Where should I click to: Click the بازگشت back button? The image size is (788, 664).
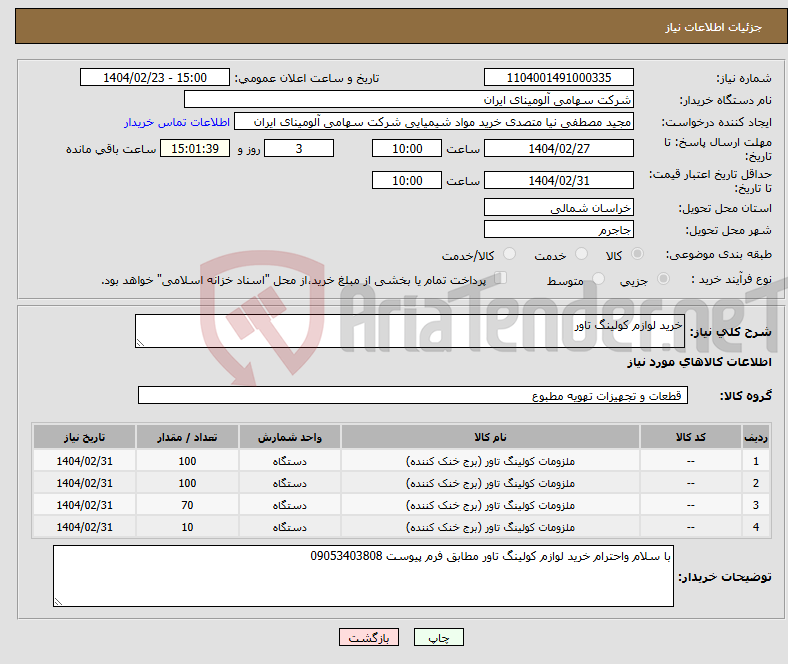369,637
